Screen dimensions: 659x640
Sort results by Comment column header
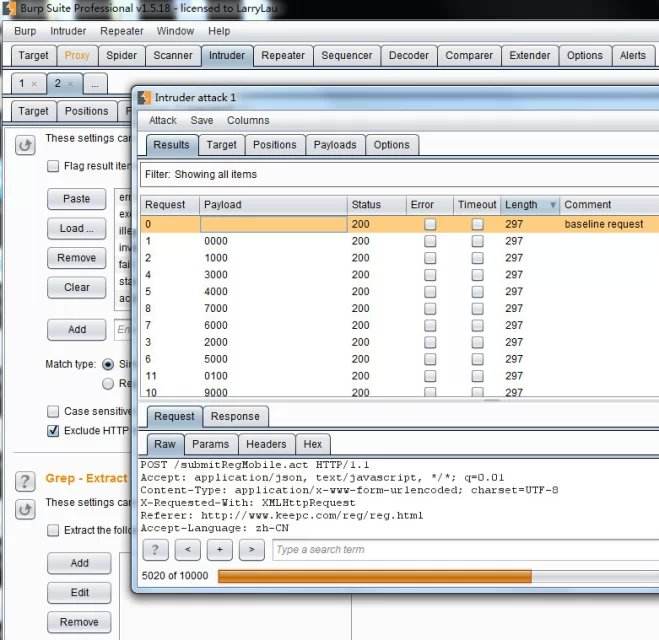tap(609, 205)
